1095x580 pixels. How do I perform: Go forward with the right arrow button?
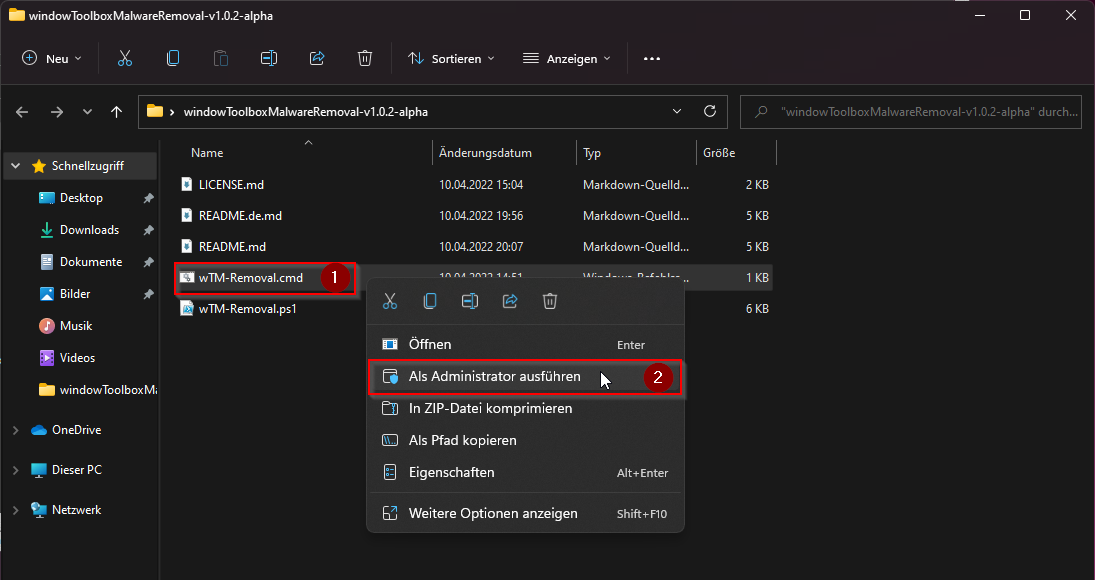pos(57,112)
